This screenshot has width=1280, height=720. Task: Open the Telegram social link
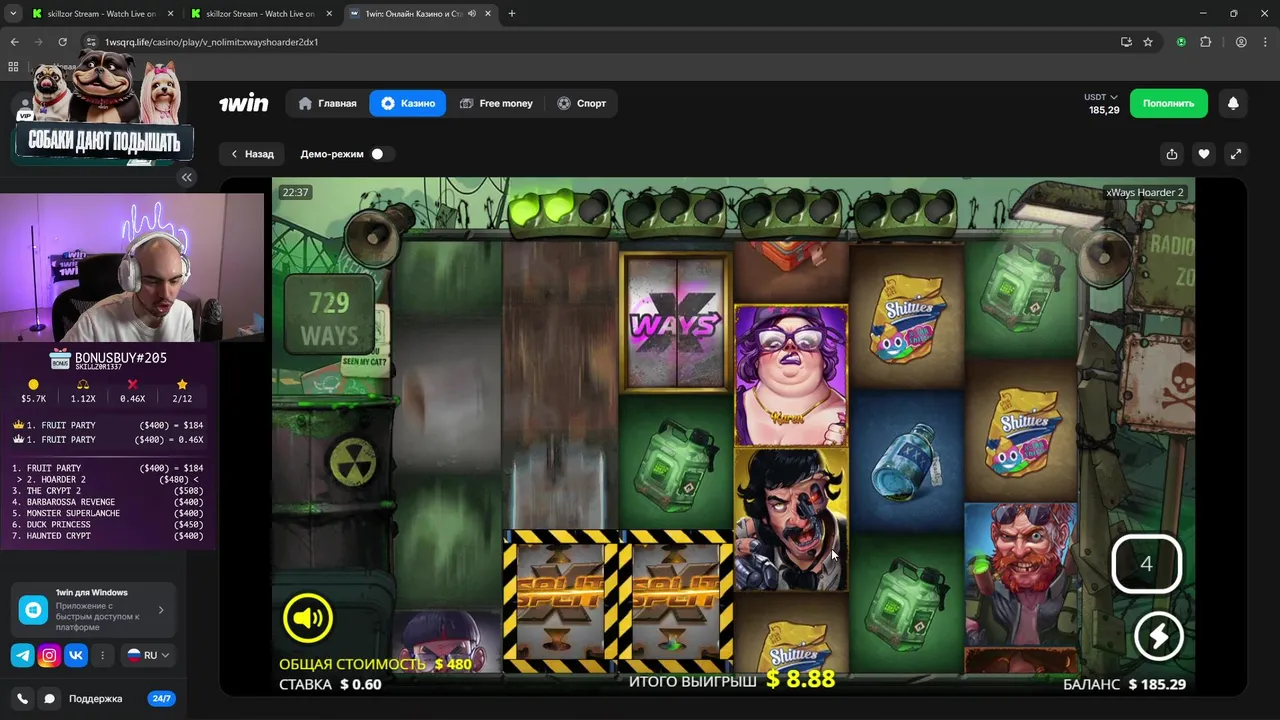pos(22,656)
